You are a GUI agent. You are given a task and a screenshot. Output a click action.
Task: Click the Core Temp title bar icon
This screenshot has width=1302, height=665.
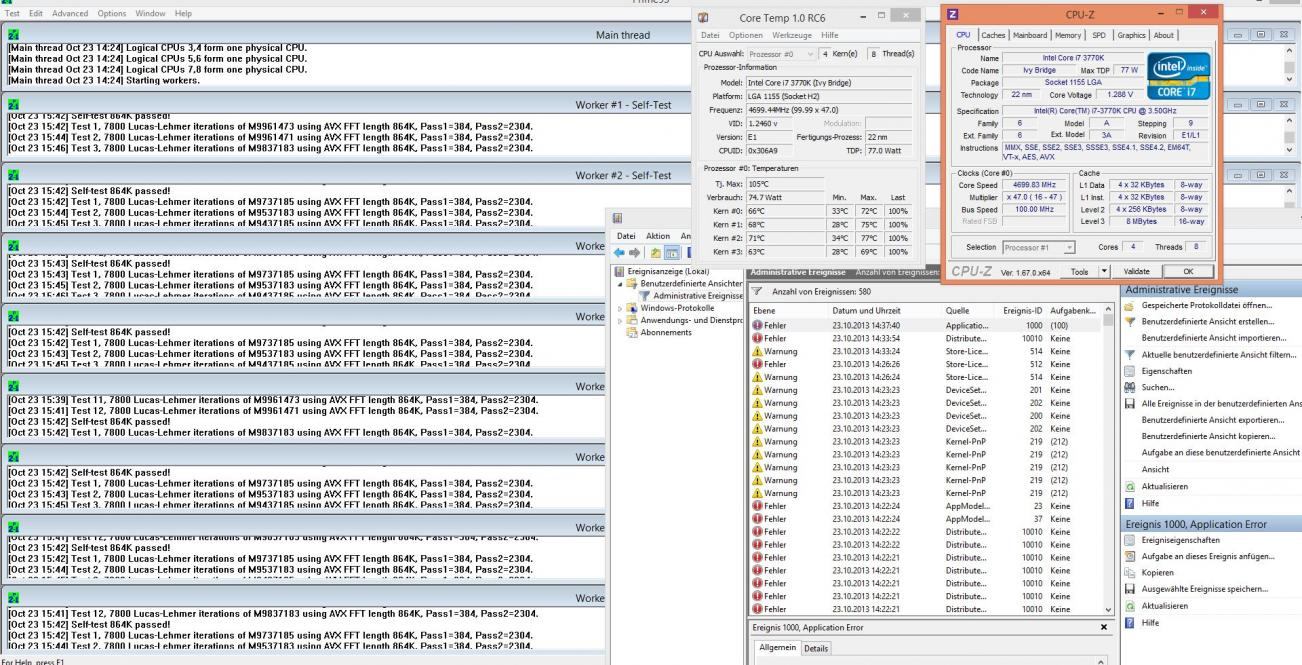point(704,18)
